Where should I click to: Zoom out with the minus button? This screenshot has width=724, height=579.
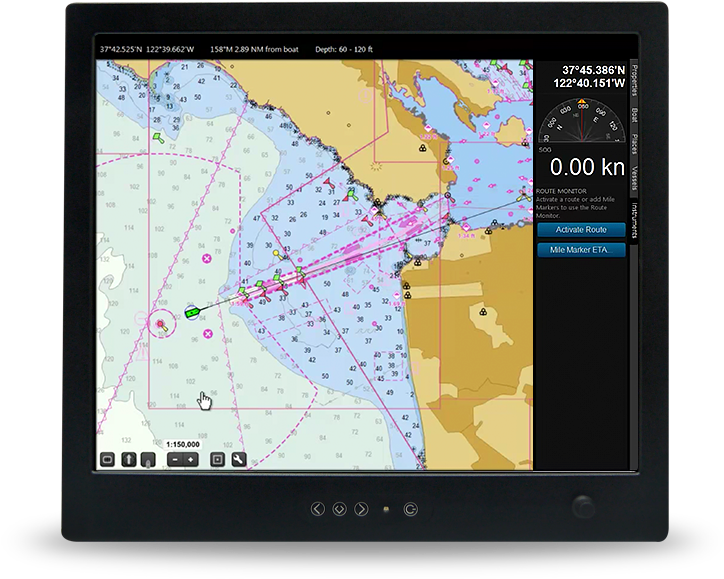pyautogui.click(x=175, y=459)
